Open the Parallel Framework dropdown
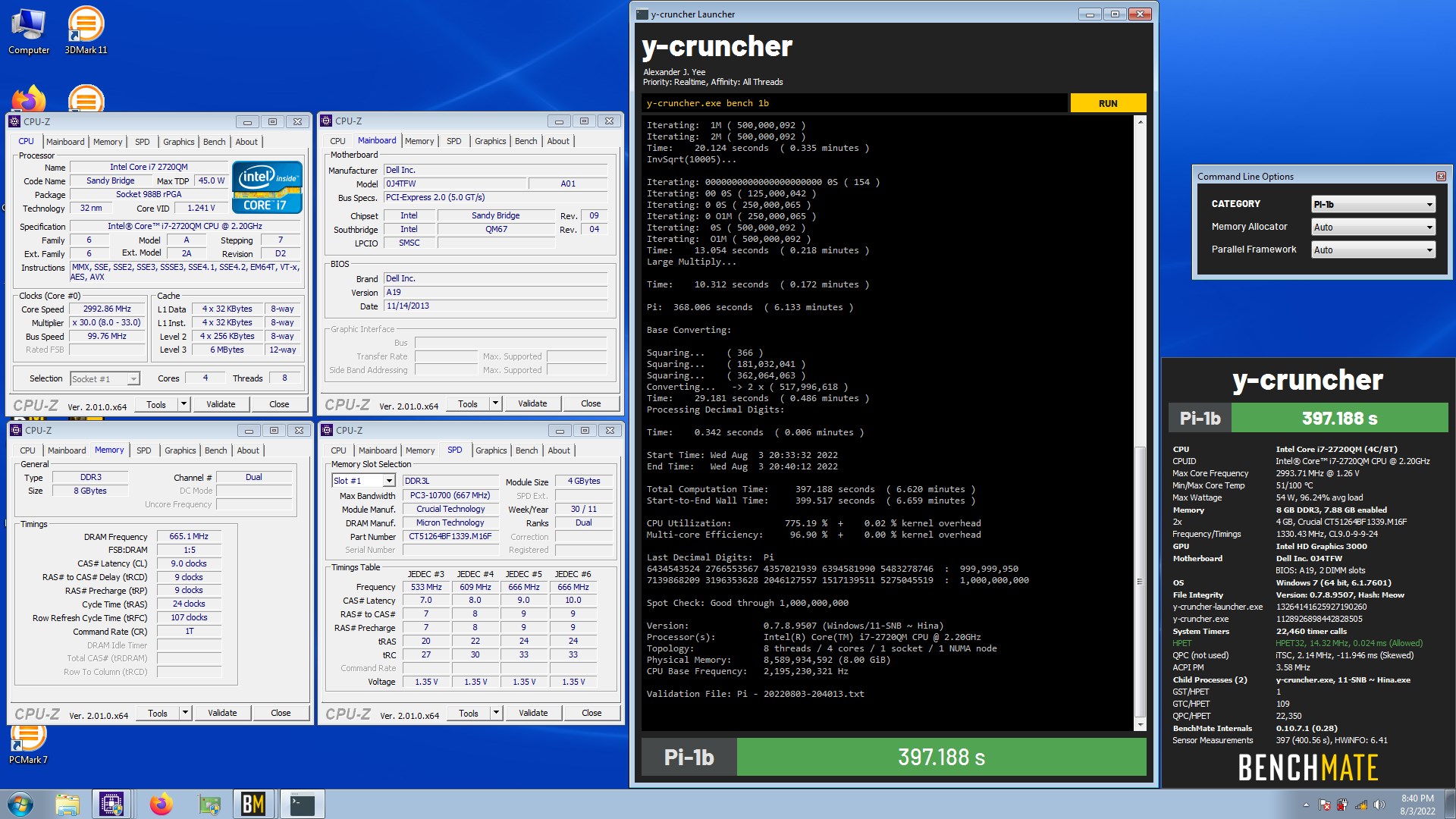Viewport: 1456px width, 819px height. tap(1373, 249)
